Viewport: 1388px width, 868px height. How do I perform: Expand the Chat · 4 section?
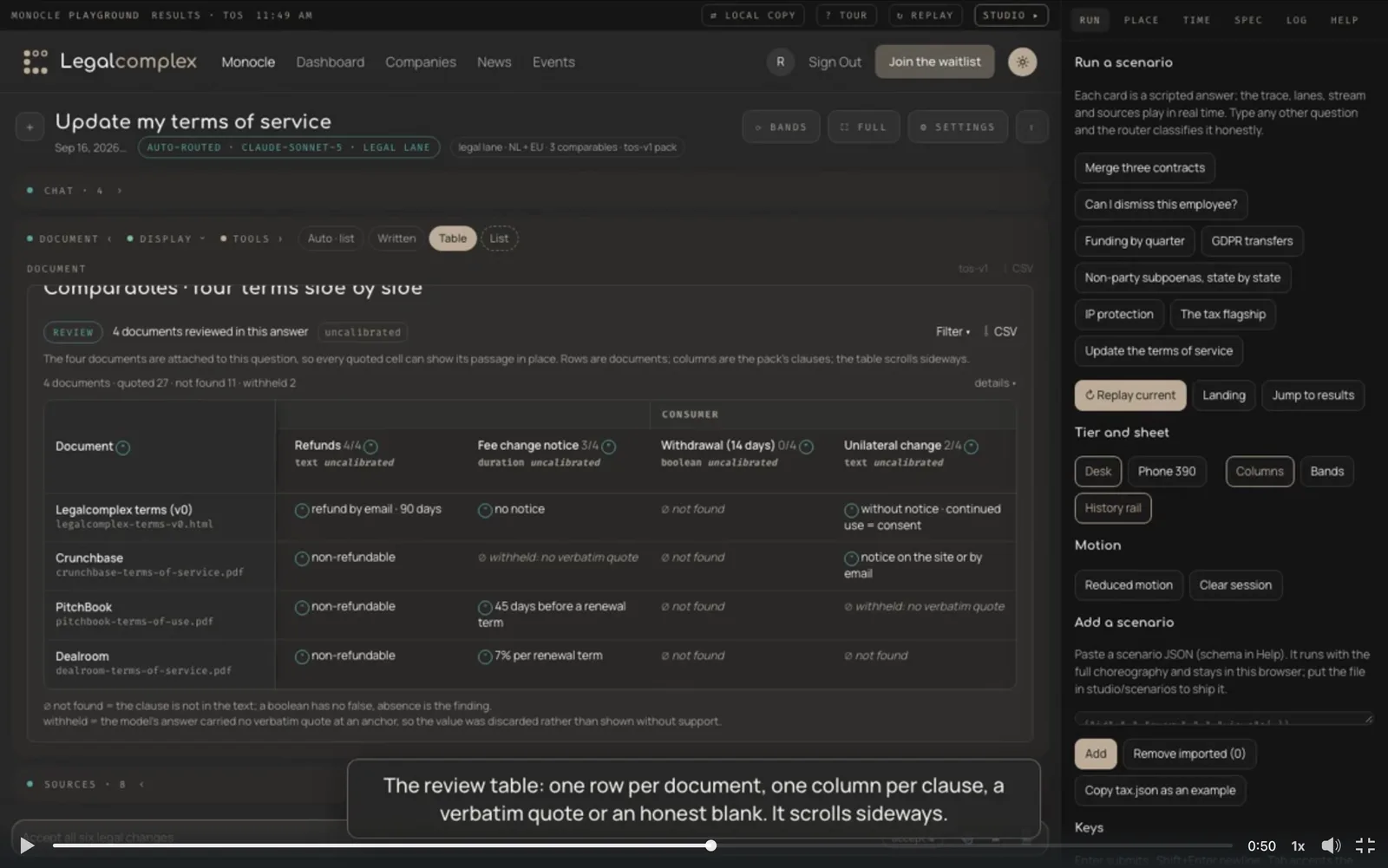75,191
